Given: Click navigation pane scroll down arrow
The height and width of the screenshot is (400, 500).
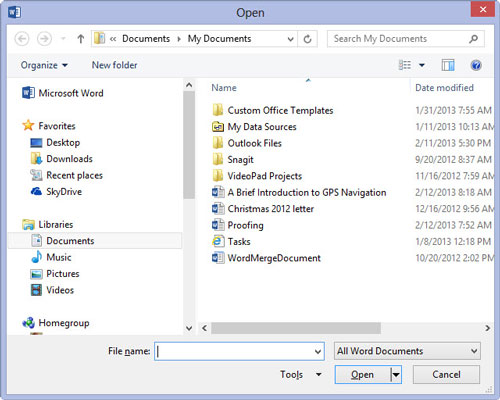Looking at the screenshot, I should coord(189,328).
